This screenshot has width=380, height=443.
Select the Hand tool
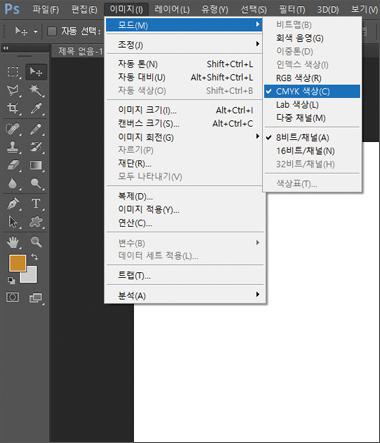13,242
